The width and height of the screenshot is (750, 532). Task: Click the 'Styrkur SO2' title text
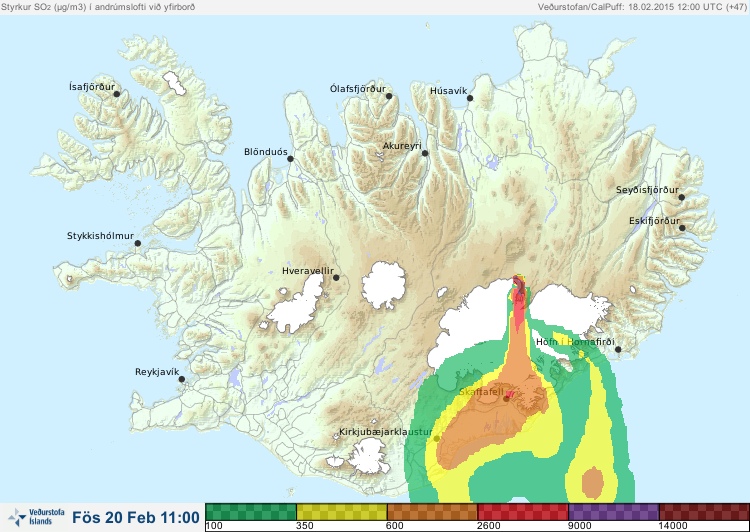pyautogui.click(x=98, y=7)
